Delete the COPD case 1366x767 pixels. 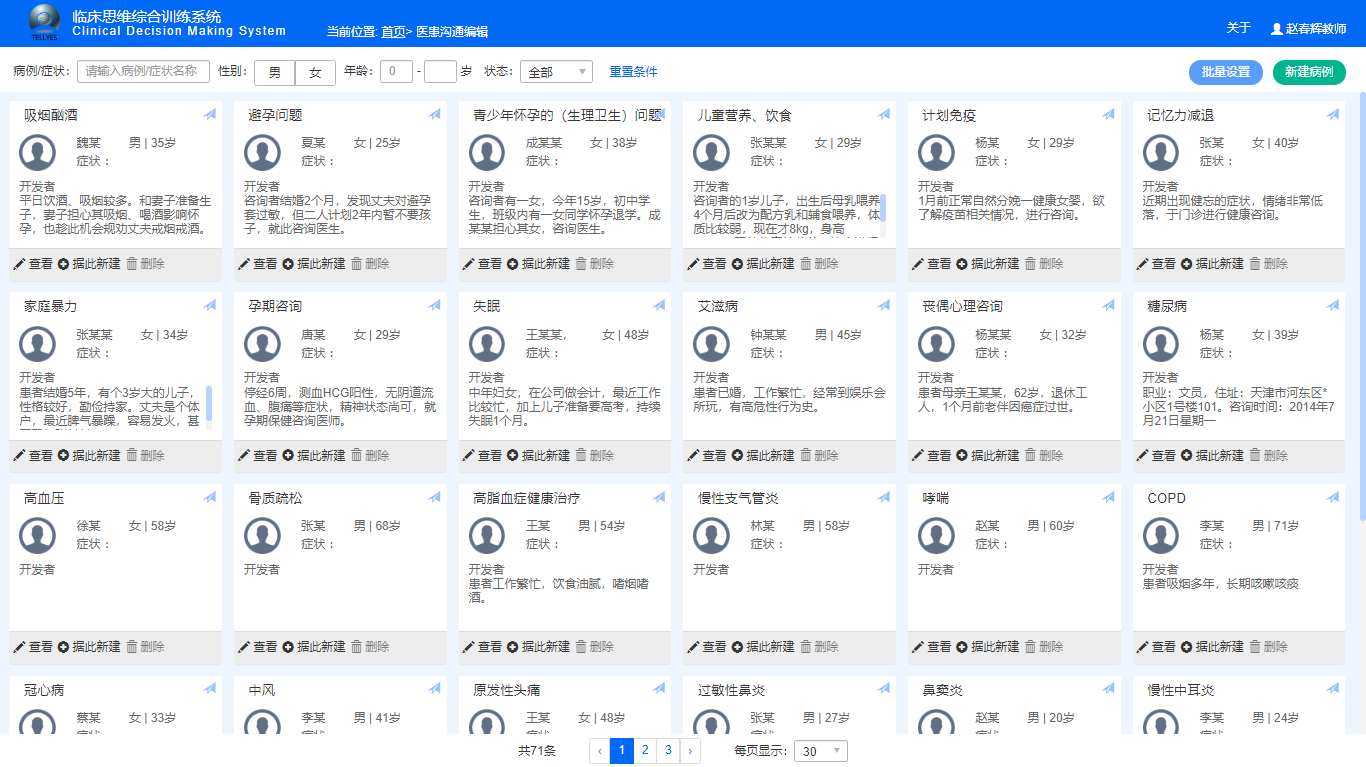coord(1268,647)
